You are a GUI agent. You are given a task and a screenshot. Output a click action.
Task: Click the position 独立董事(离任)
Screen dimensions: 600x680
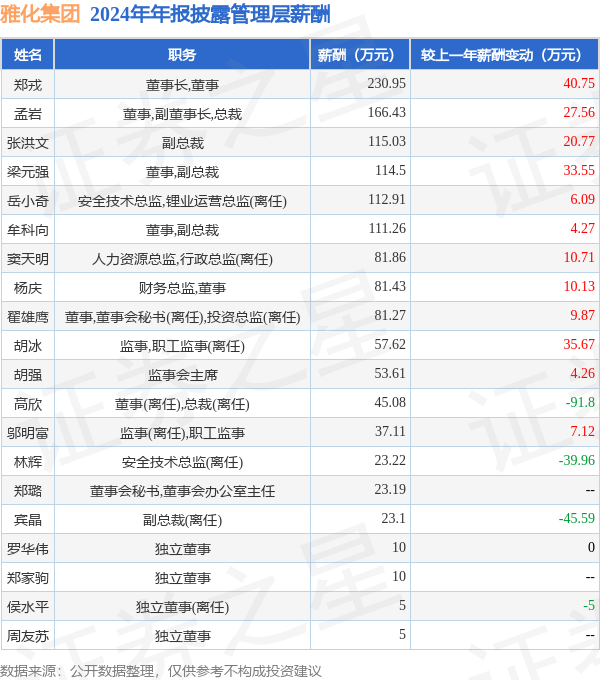point(182,608)
